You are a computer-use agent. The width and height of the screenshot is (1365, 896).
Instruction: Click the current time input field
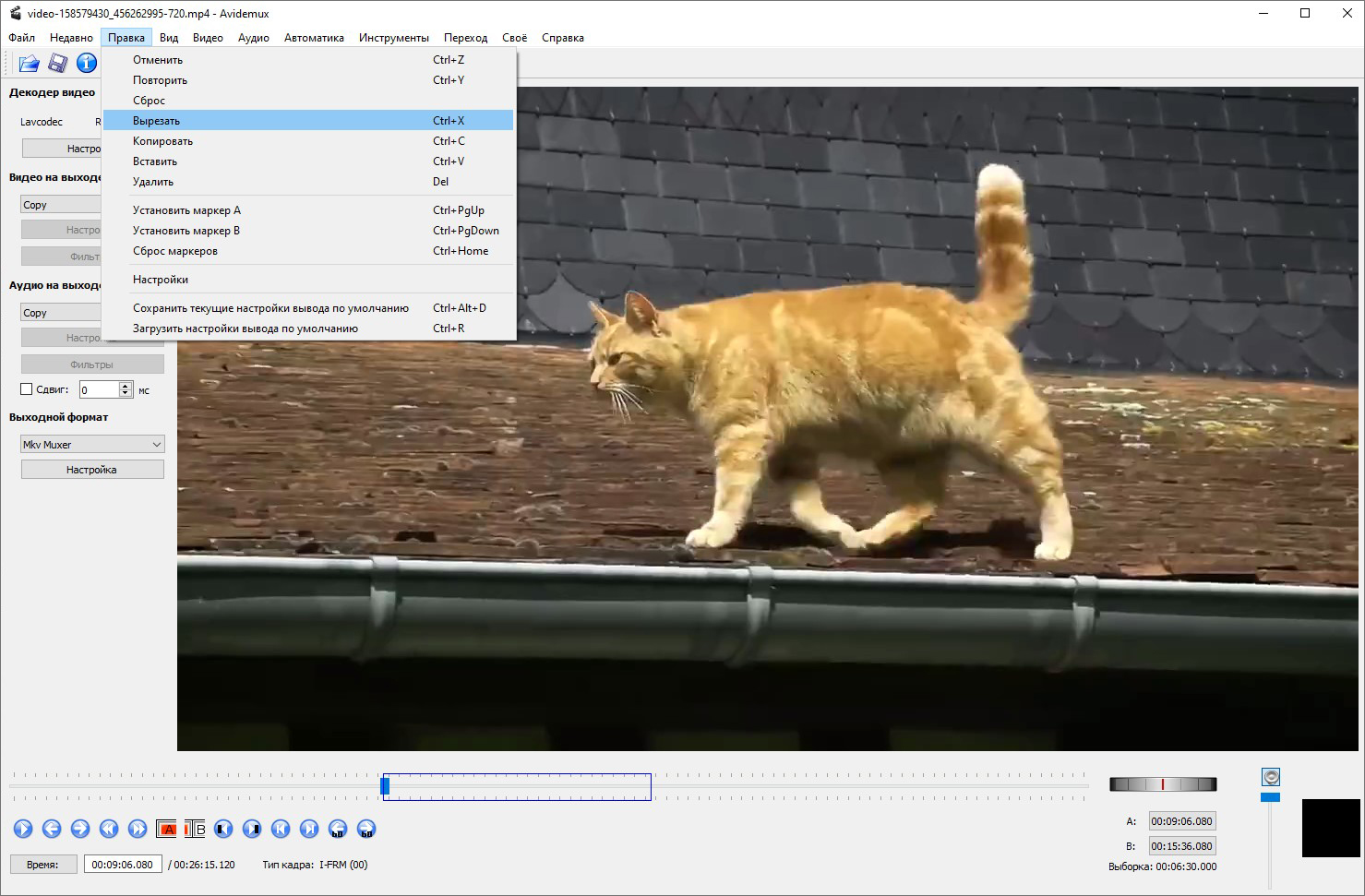pos(123,865)
